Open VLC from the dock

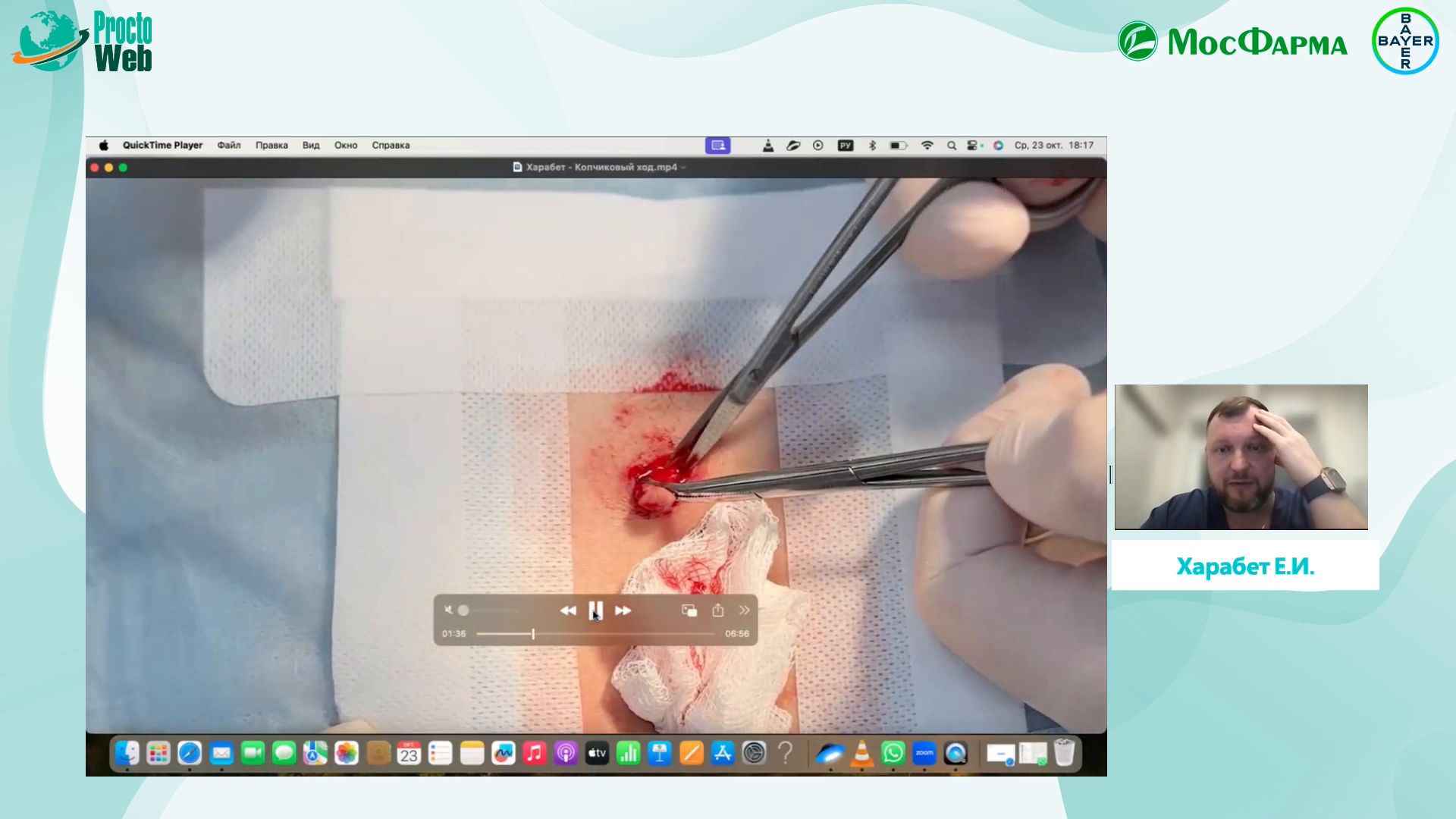click(x=861, y=753)
